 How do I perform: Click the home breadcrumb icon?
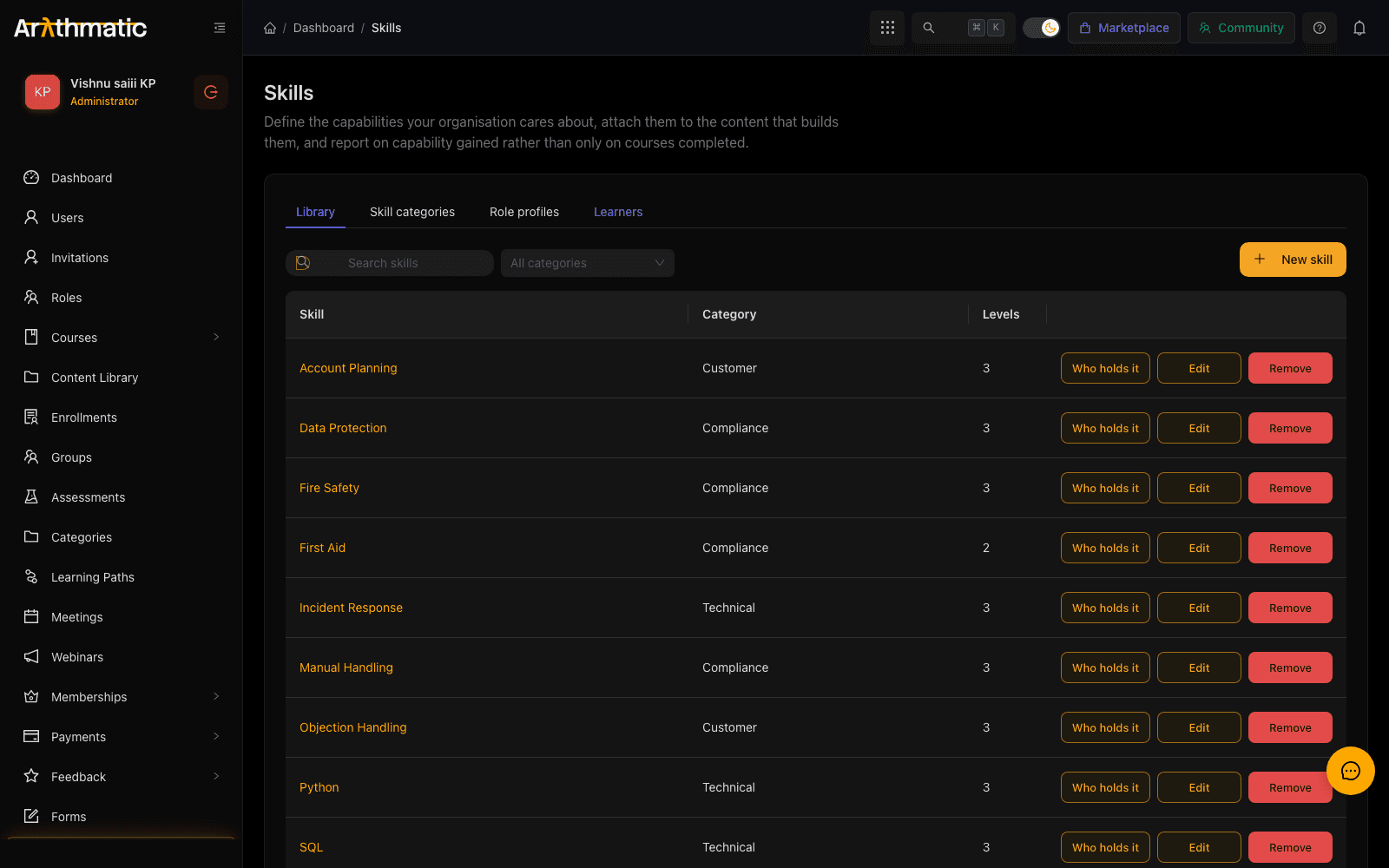click(270, 28)
